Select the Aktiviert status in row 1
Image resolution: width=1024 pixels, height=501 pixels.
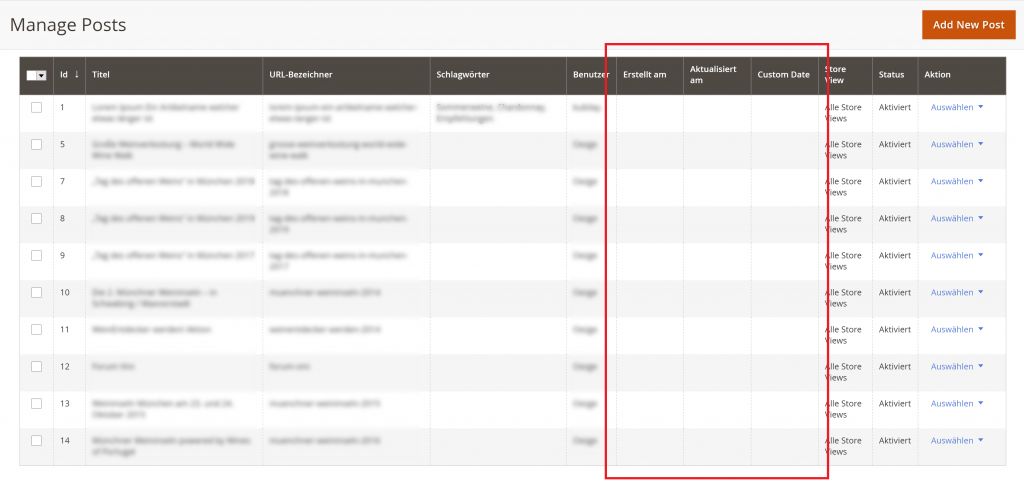[x=895, y=107]
